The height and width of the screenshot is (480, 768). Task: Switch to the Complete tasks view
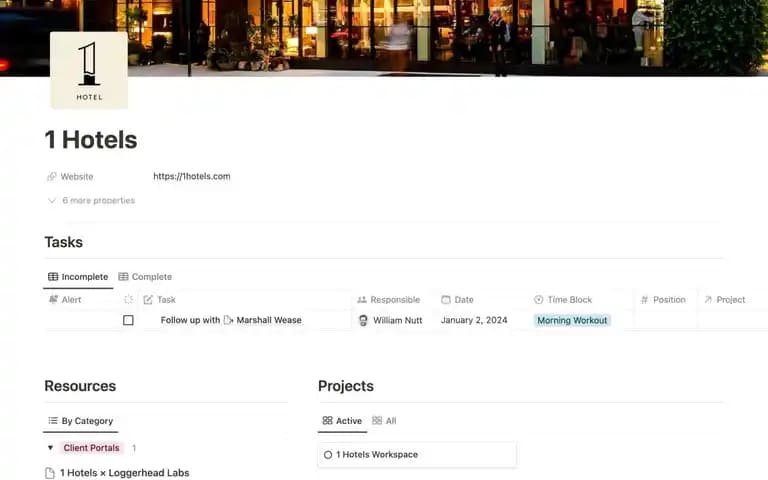point(145,277)
